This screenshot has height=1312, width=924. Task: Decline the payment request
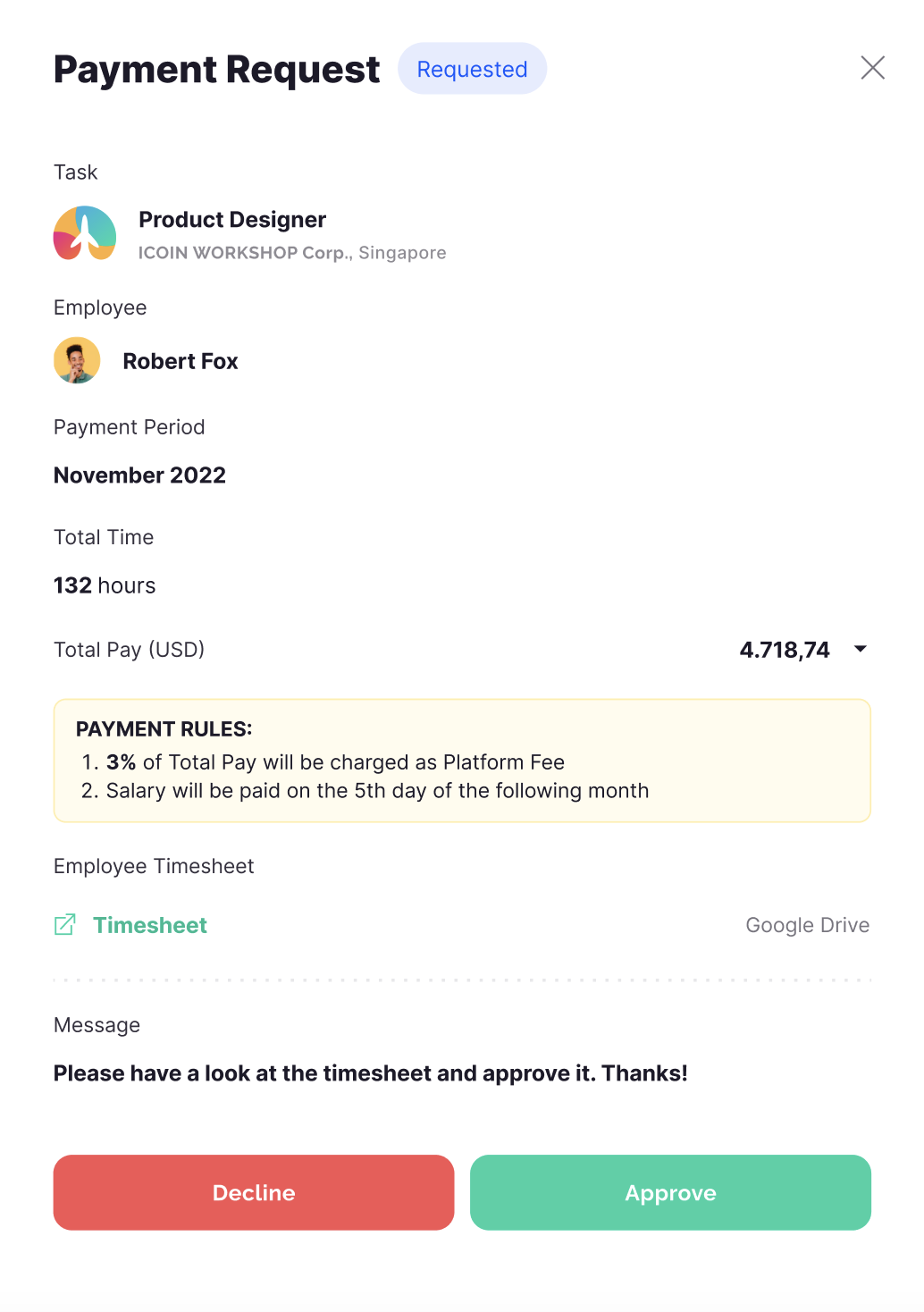254,1192
